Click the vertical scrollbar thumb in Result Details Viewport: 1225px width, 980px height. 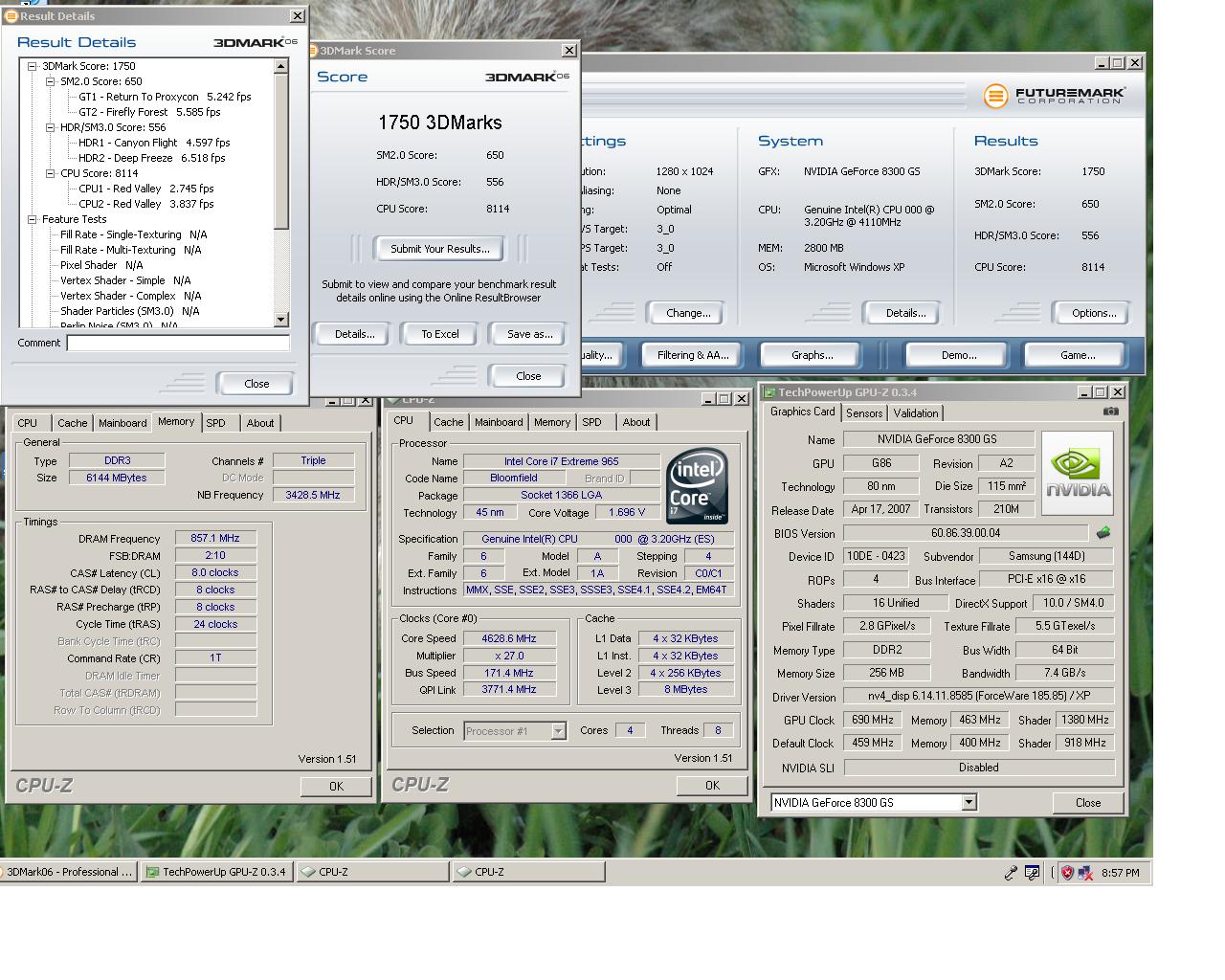280,151
